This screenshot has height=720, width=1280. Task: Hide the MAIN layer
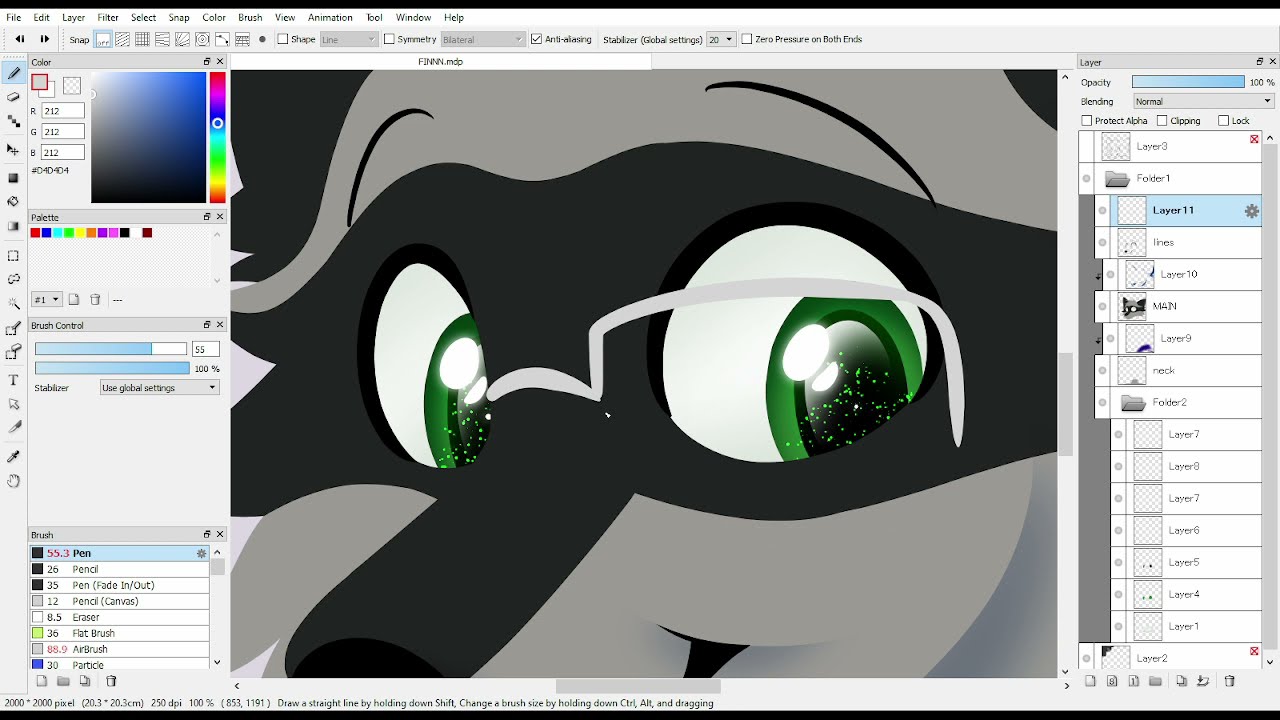[1102, 306]
